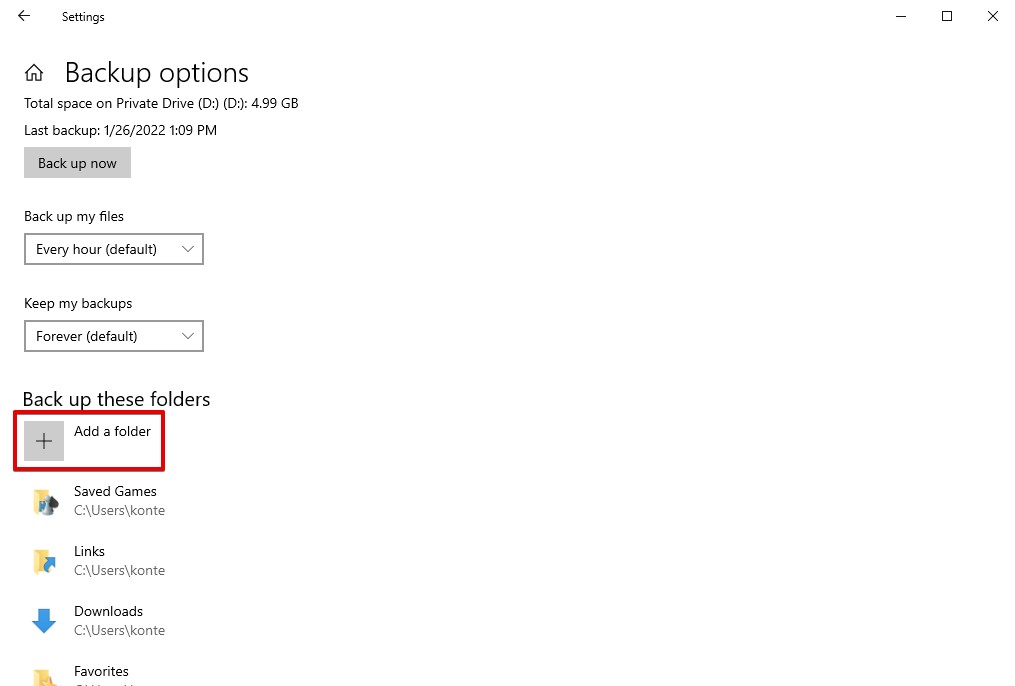Image resolution: width=1015 pixels, height=686 pixels.
Task: Select the Links folder name
Action: tap(89, 551)
